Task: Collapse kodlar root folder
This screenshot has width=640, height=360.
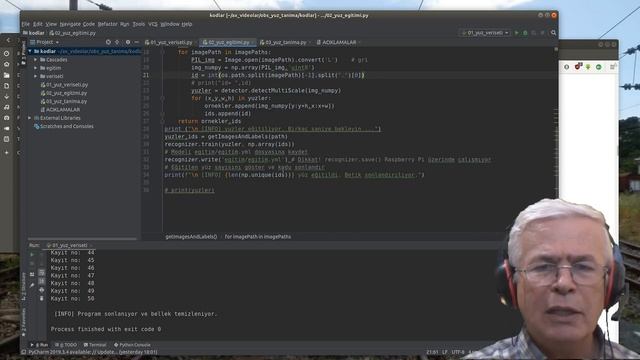Action: point(30,51)
